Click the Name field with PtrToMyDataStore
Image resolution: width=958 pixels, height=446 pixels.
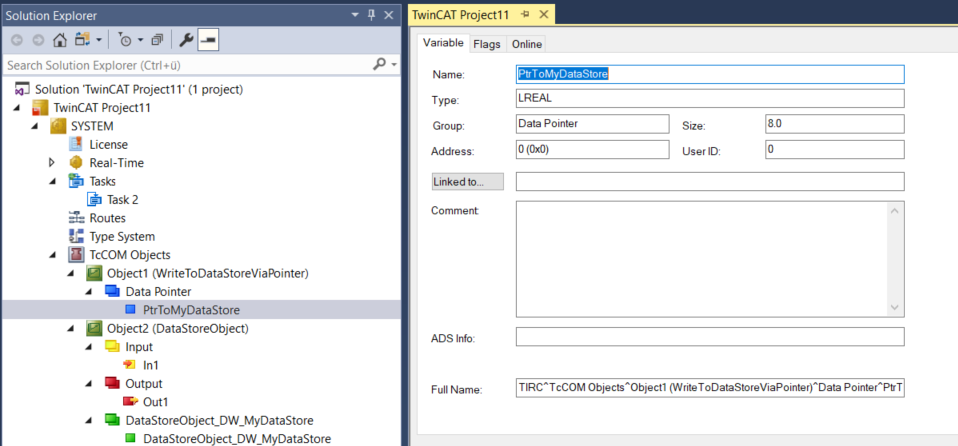tap(710, 74)
